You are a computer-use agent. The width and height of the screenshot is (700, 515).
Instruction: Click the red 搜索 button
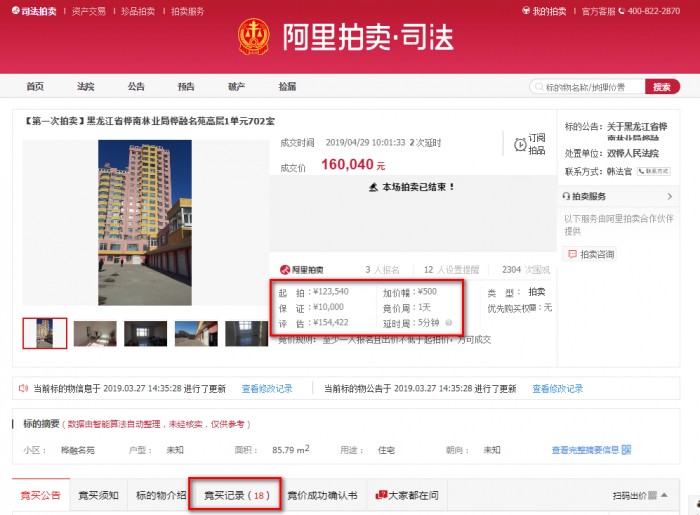pyautogui.click(x=662, y=87)
